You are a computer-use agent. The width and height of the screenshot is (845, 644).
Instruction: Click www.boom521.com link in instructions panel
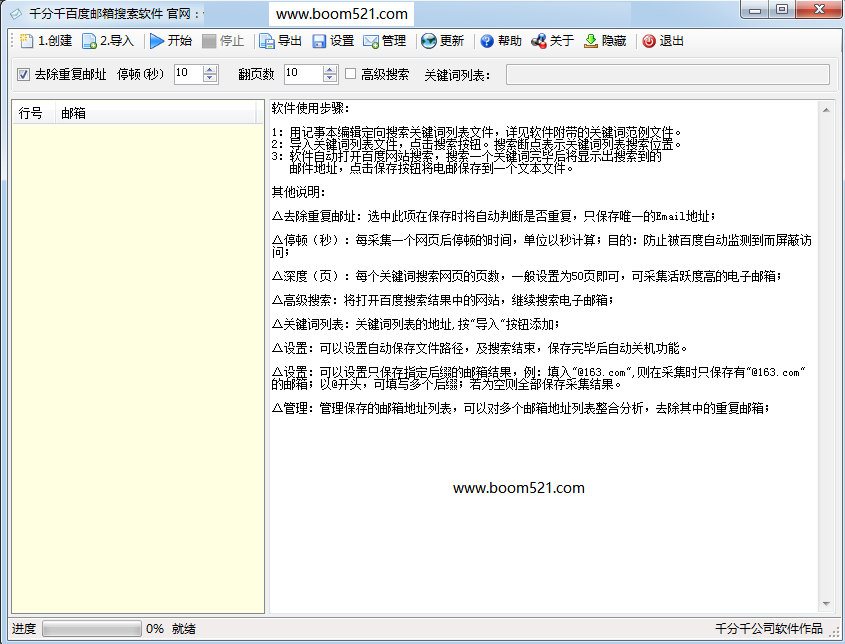point(519,488)
